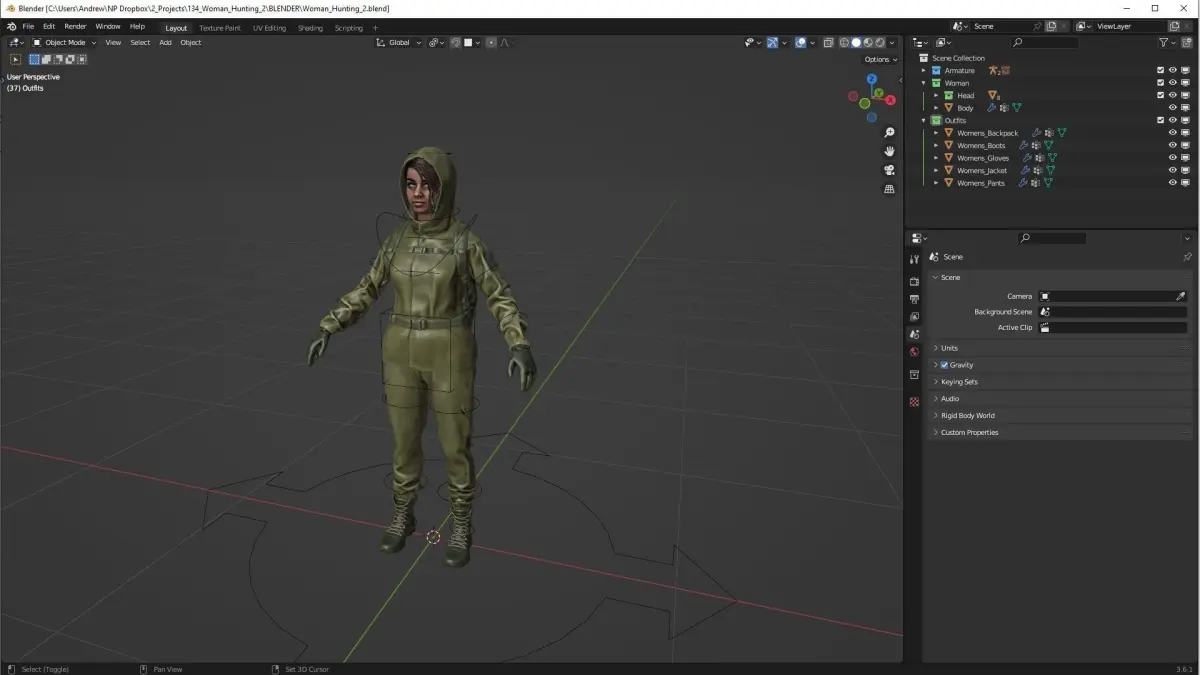Image resolution: width=1200 pixels, height=675 pixels.
Task: Collapse the Woman collection
Action: [924, 83]
